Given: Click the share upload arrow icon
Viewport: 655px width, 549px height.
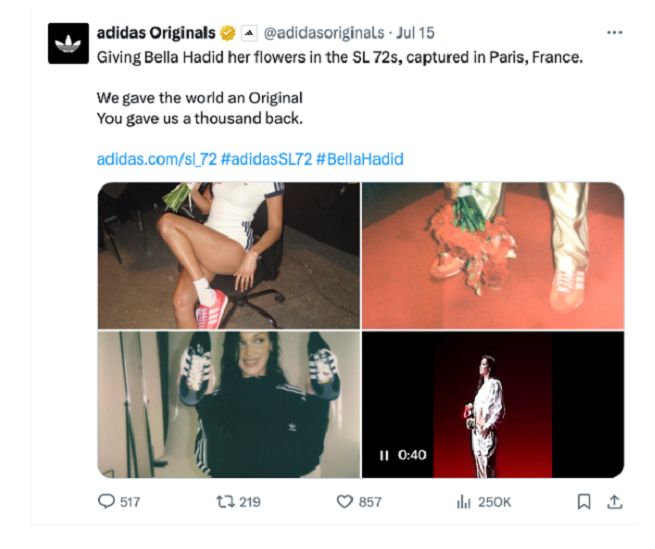Looking at the screenshot, I should (615, 501).
